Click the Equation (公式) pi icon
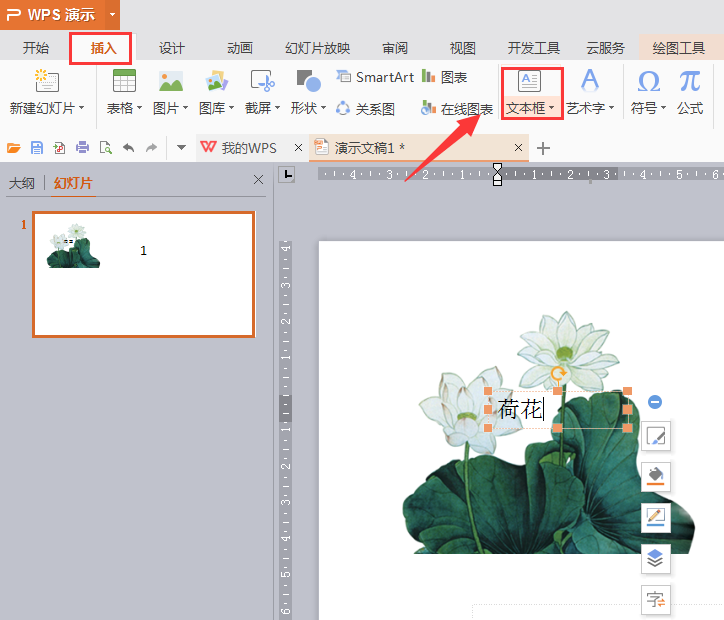Viewport: 724px width, 620px height. [690, 81]
